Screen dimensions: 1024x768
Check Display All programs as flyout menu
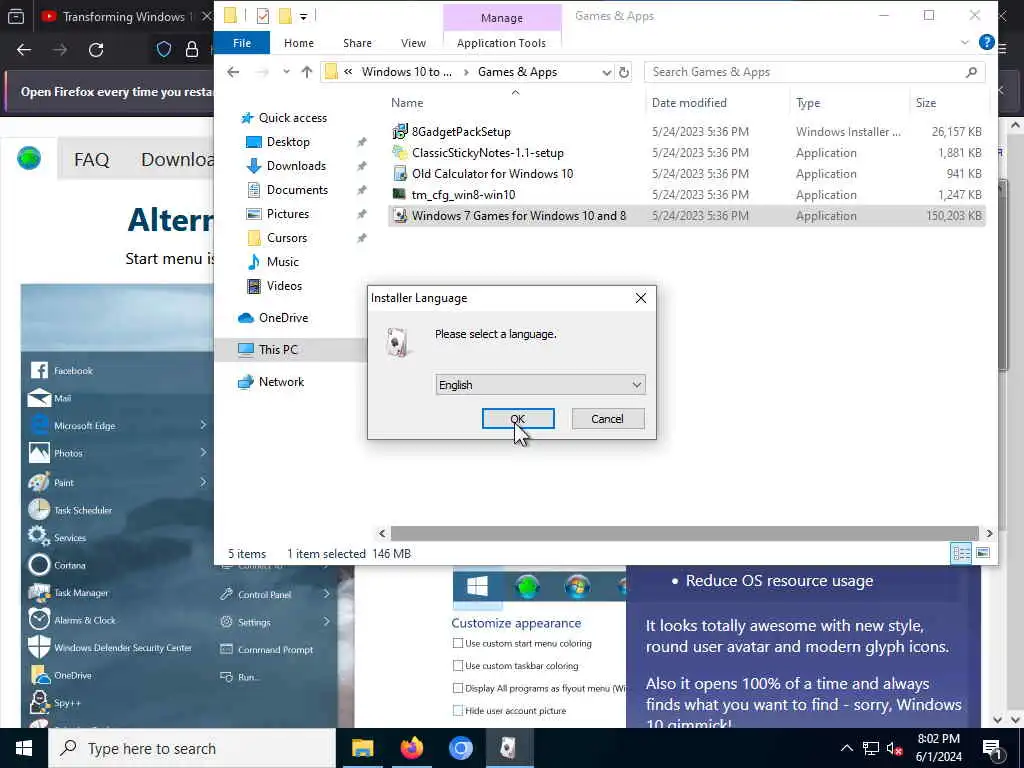point(458,688)
